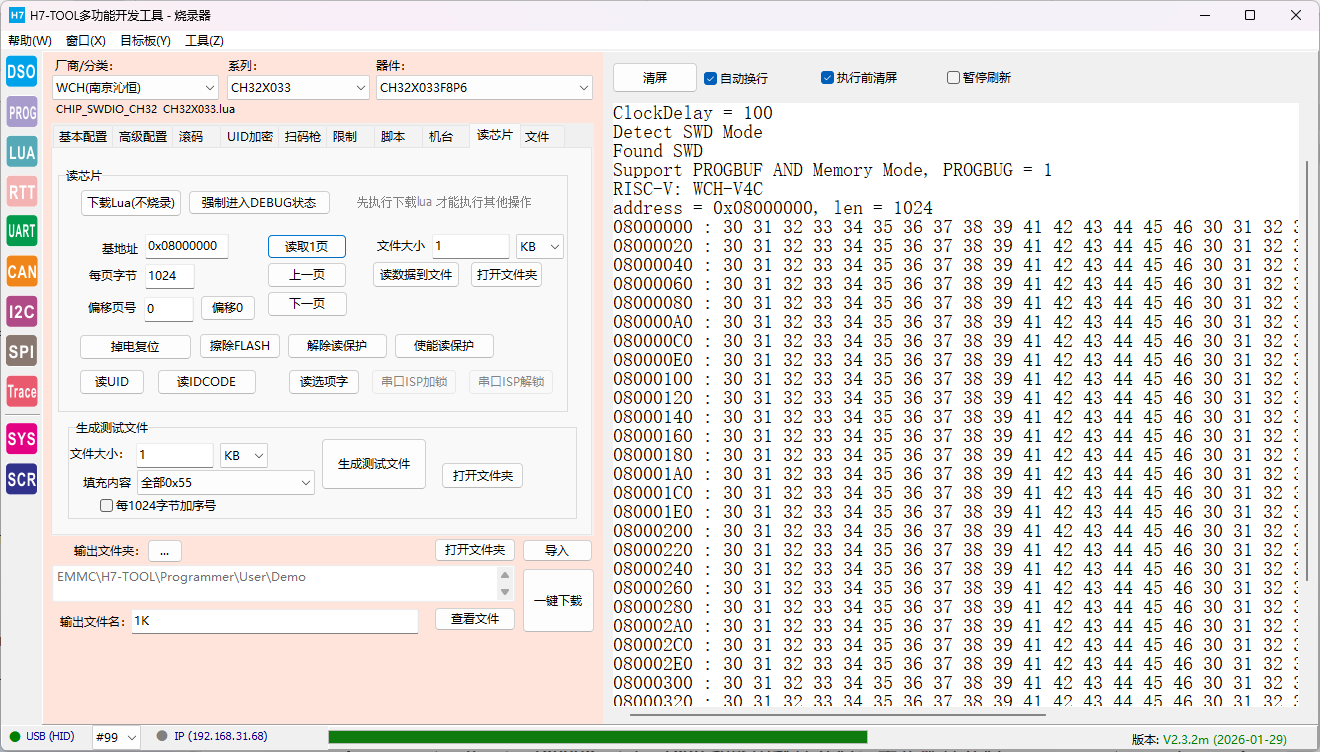
Task: Open the 器件 CH32X033F8P6 device dropdown
Action: point(484,88)
